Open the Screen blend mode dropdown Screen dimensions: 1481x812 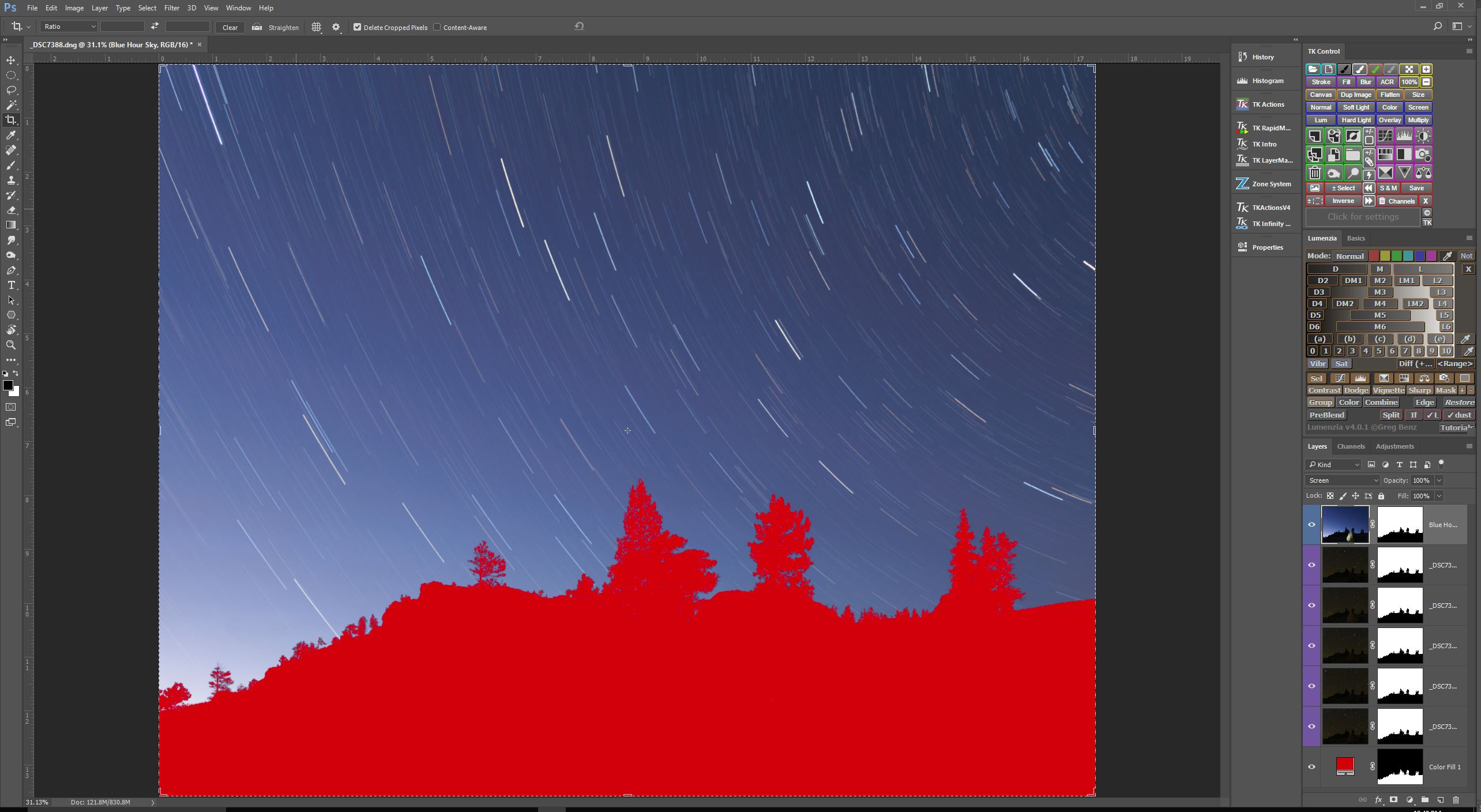(1343, 480)
